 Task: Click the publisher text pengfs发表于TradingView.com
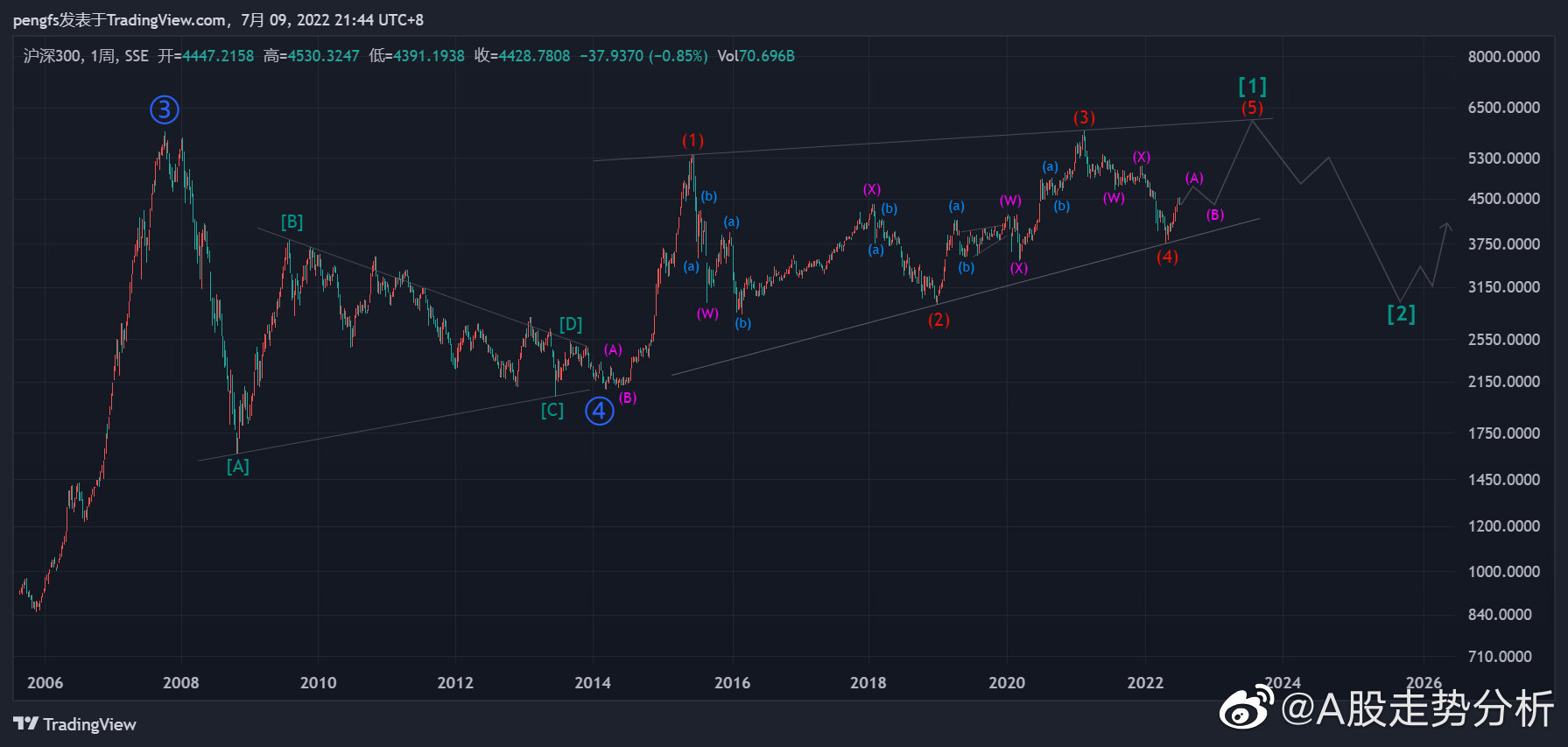point(120,19)
